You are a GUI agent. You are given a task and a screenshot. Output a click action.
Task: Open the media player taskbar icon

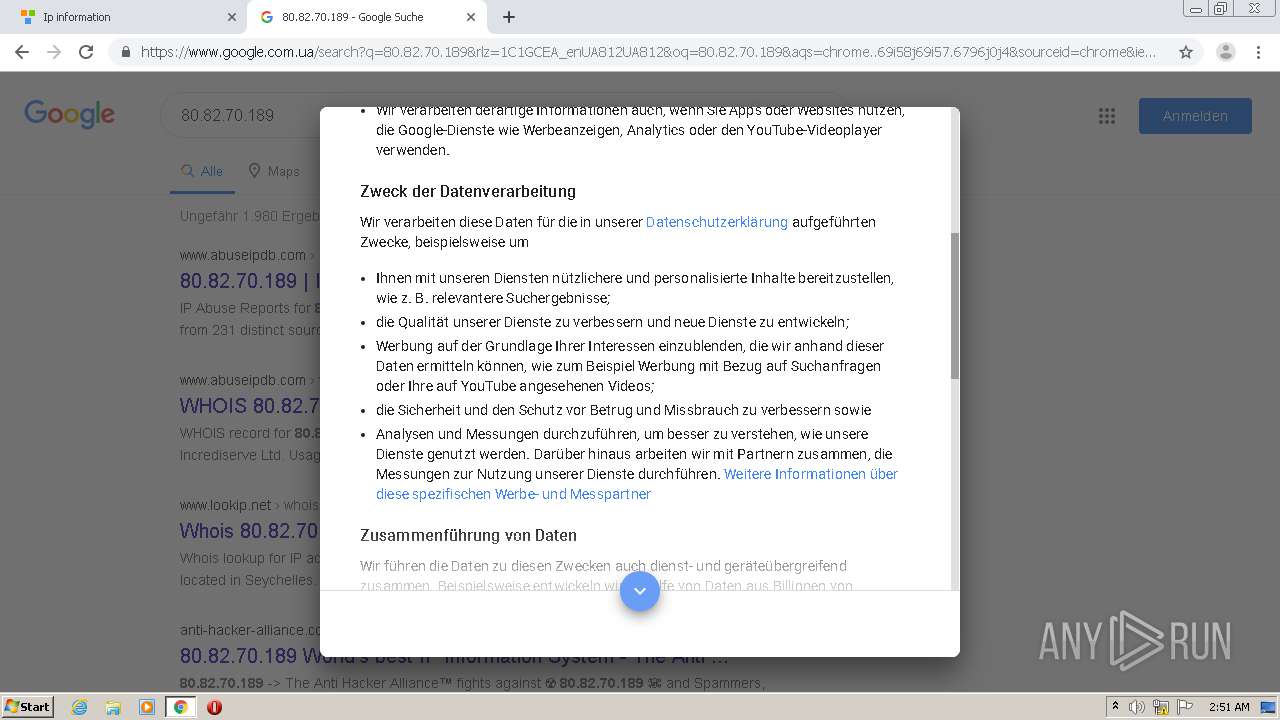pyautogui.click(x=147, y=707)
